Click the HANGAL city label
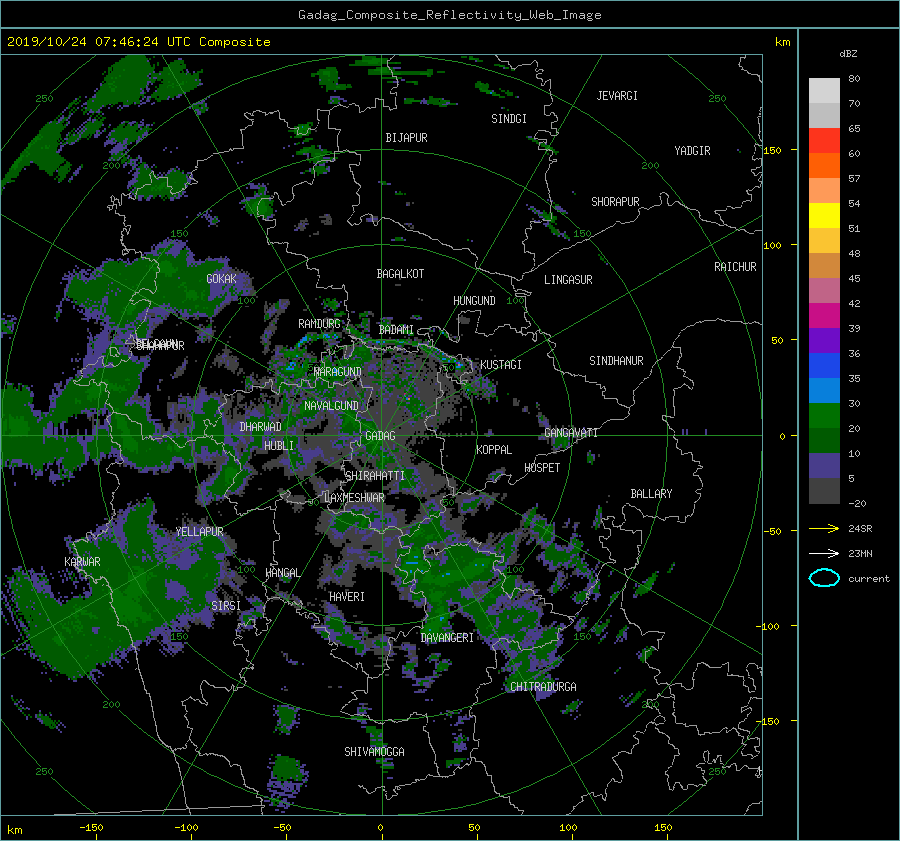 tap(283, 573)
